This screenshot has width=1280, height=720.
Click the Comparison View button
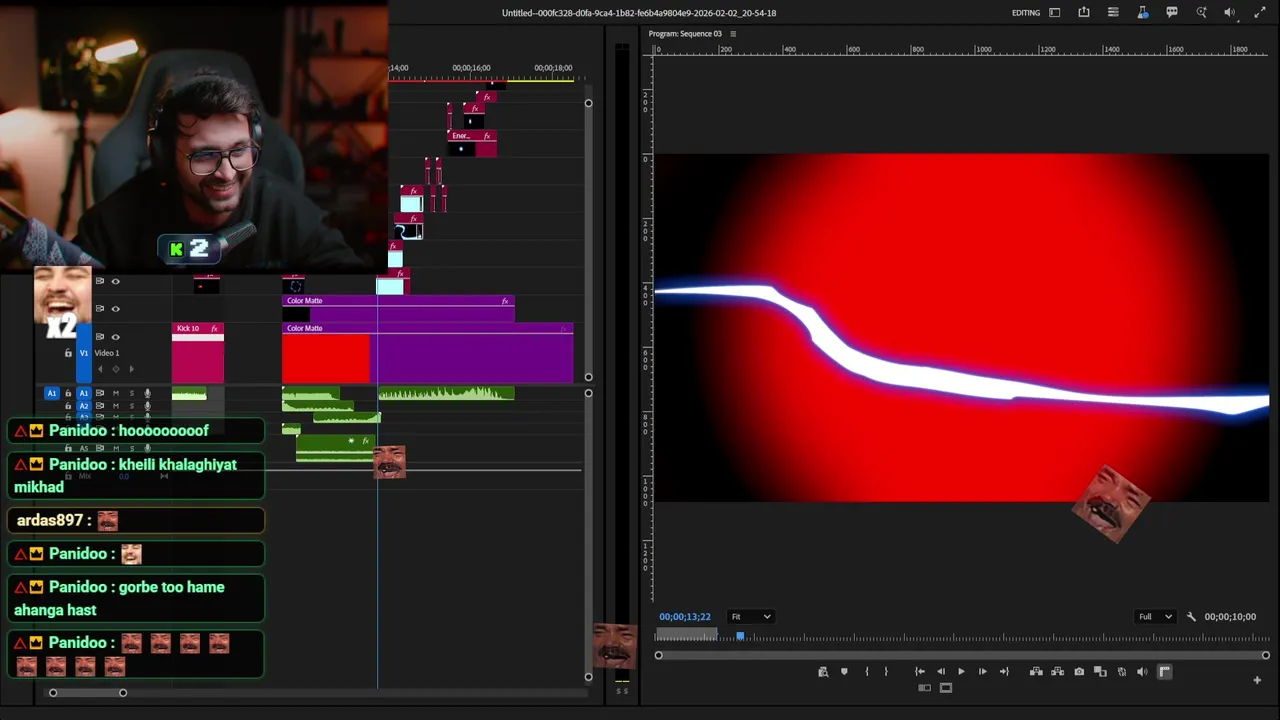(1100, 672)
